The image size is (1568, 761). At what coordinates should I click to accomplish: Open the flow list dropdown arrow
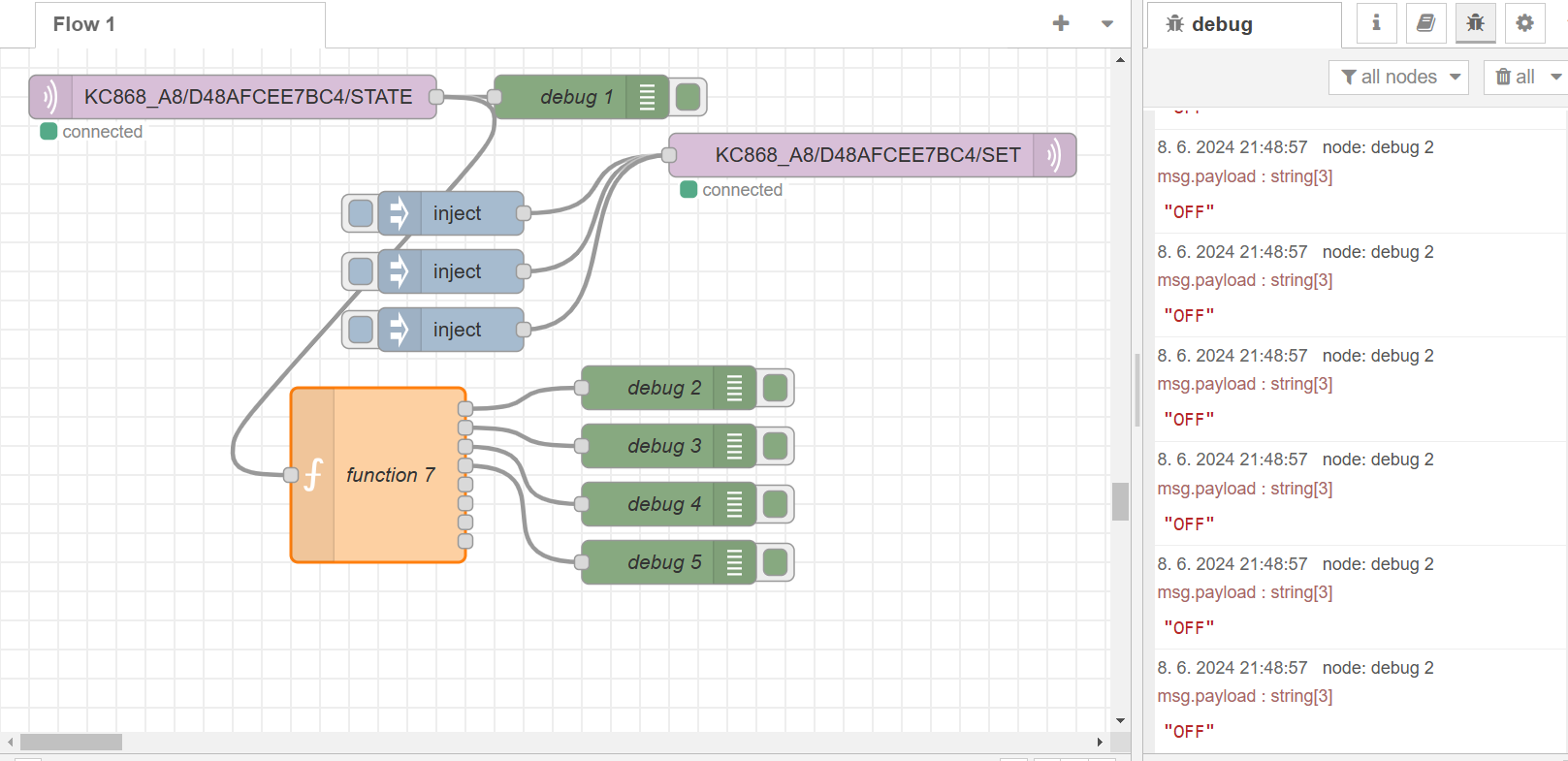[1107, 23]
